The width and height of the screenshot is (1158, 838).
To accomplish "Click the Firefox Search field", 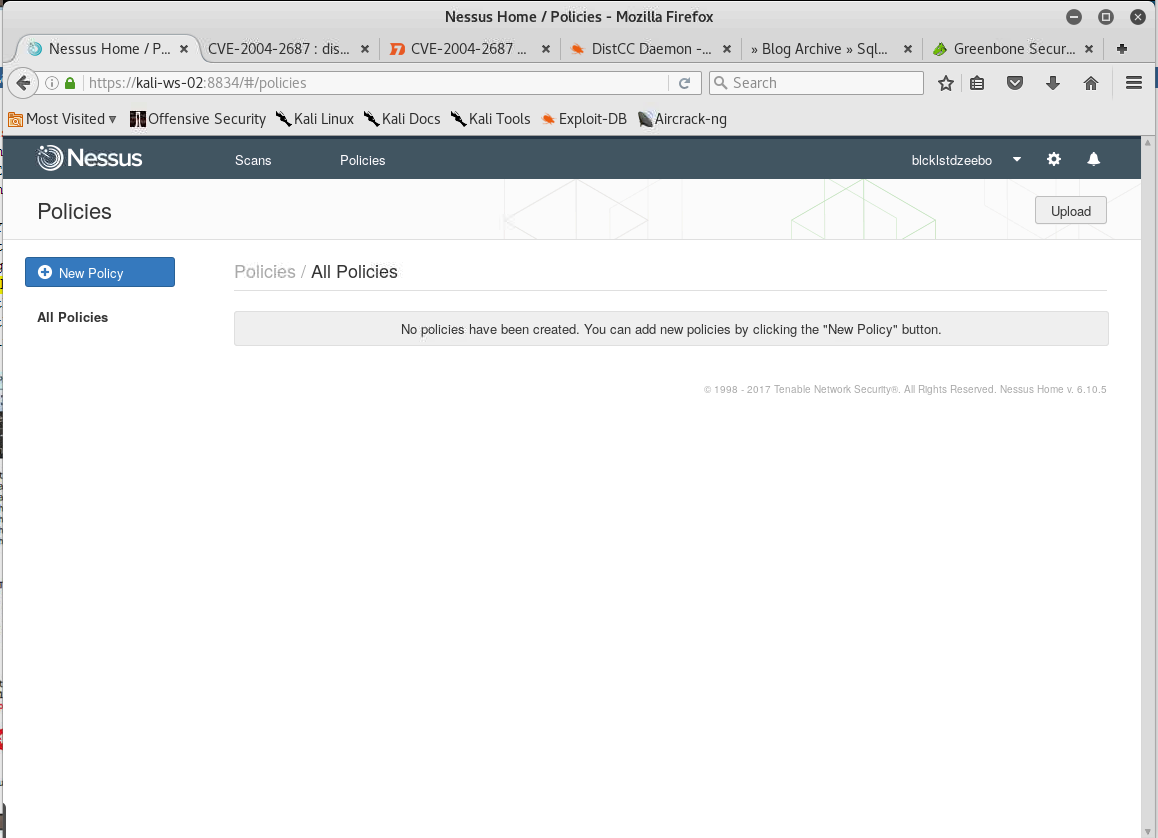I will coord(816,83).
